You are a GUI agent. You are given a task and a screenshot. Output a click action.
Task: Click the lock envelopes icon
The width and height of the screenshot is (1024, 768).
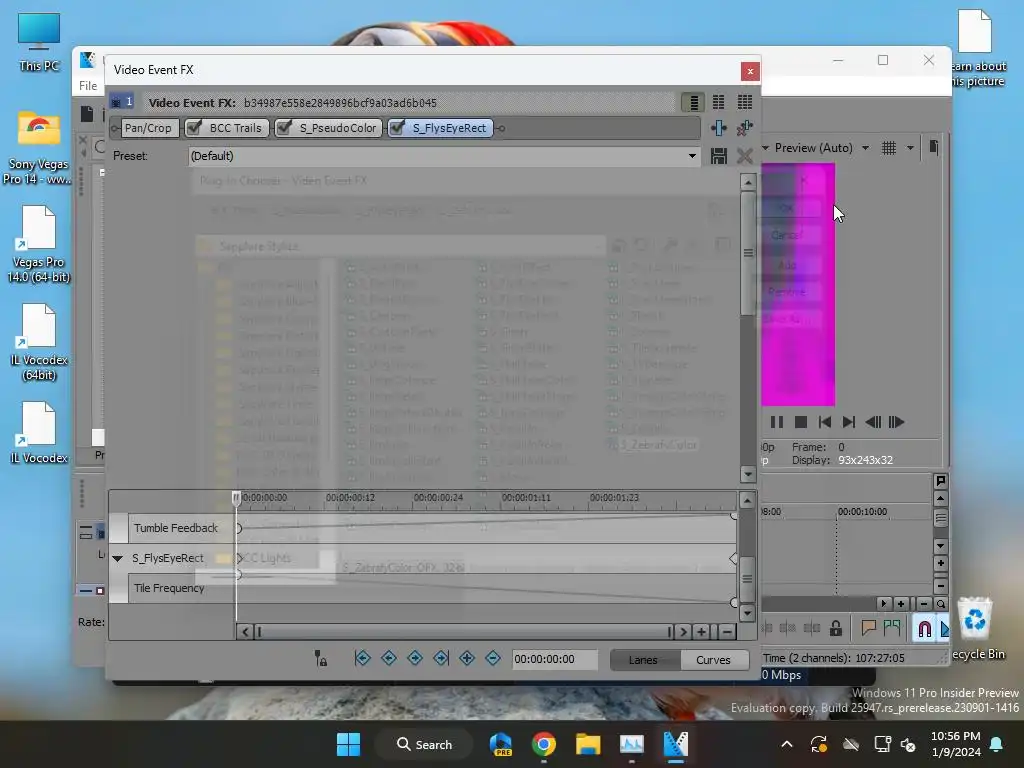coord(835,629)
